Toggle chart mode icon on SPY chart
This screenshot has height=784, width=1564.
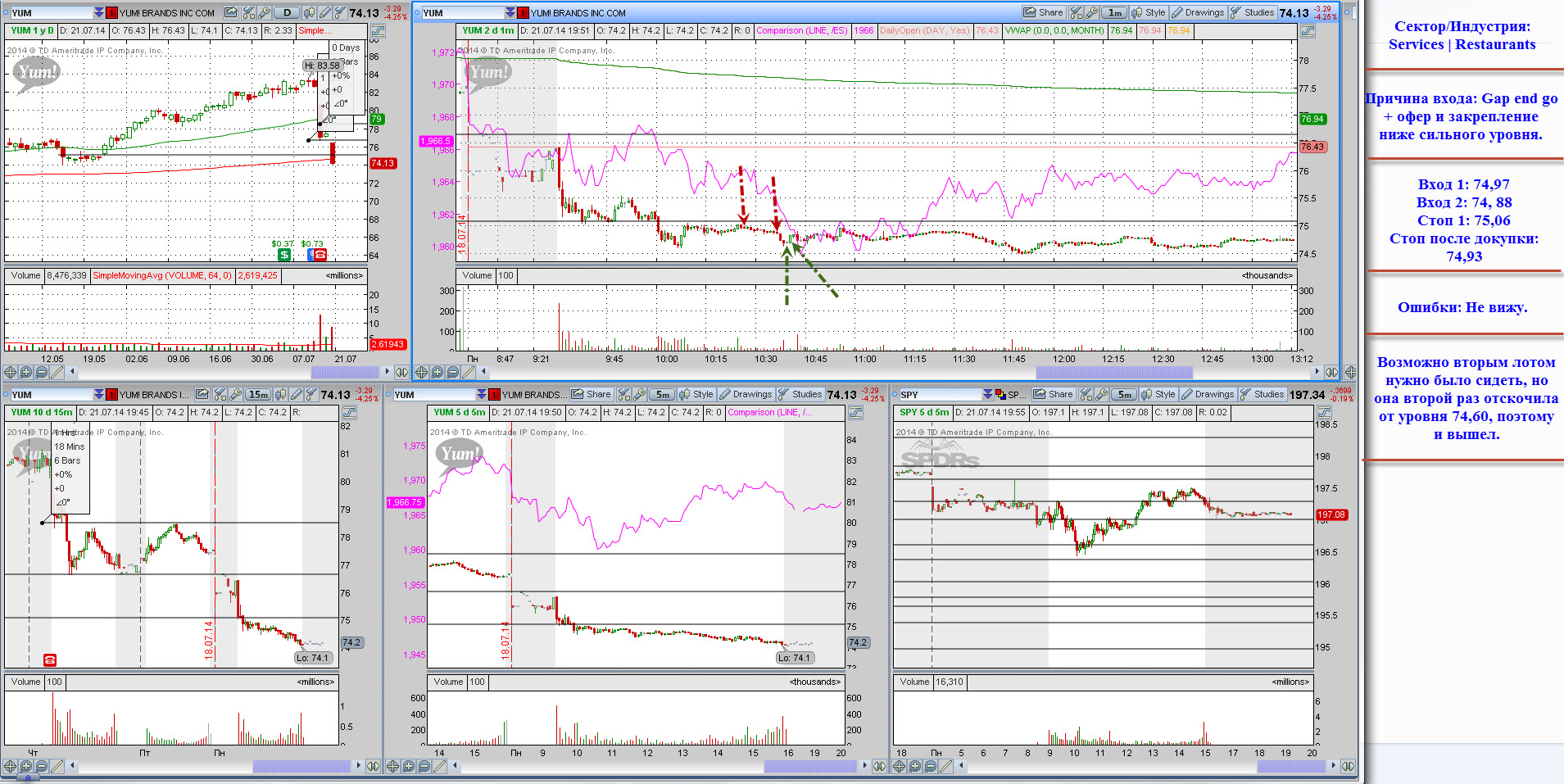1324,412
